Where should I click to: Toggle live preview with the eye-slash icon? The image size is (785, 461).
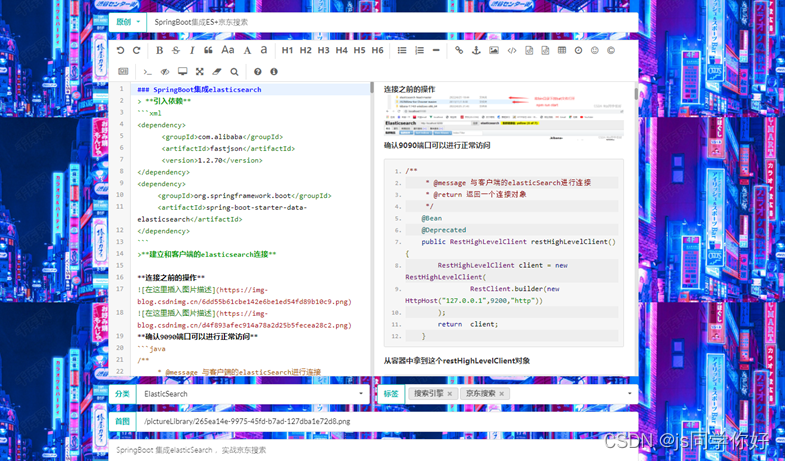point(165,72)
